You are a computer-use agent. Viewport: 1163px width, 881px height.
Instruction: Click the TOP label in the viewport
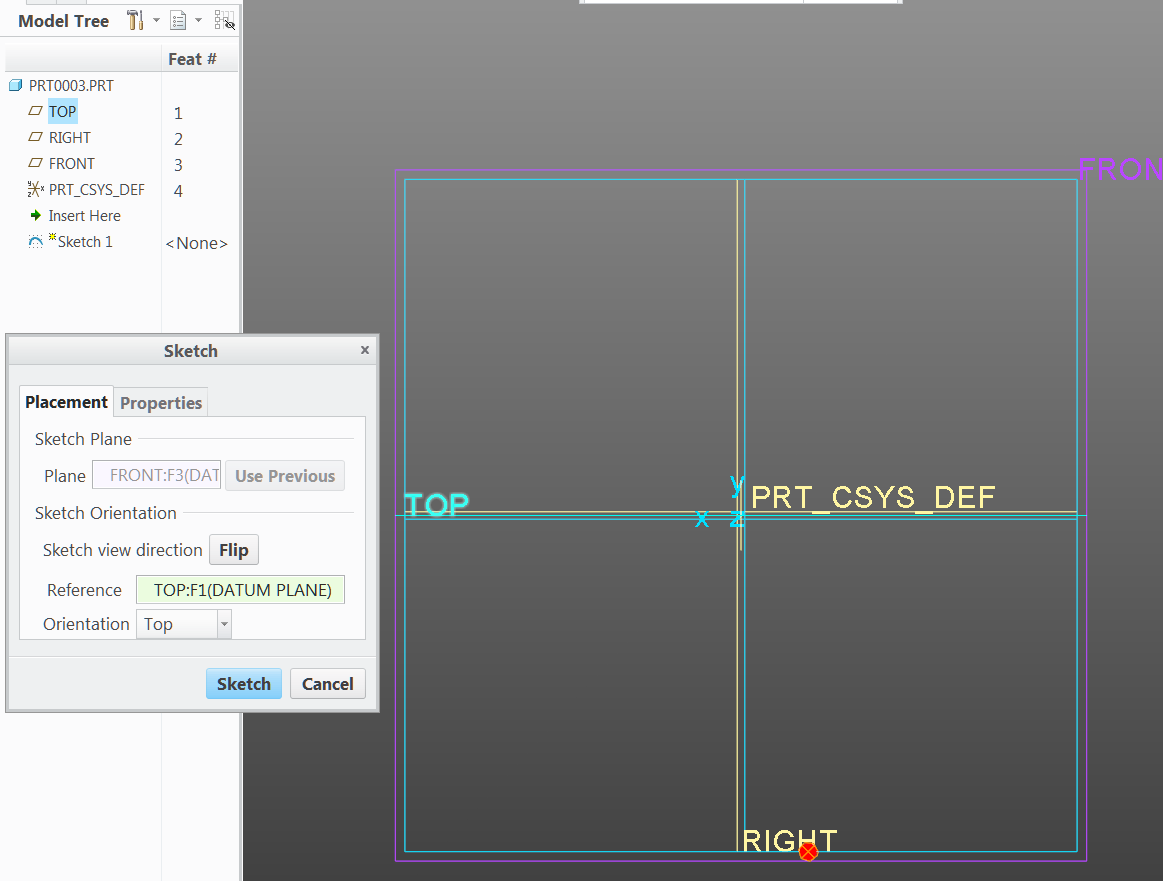coord(437,505)
